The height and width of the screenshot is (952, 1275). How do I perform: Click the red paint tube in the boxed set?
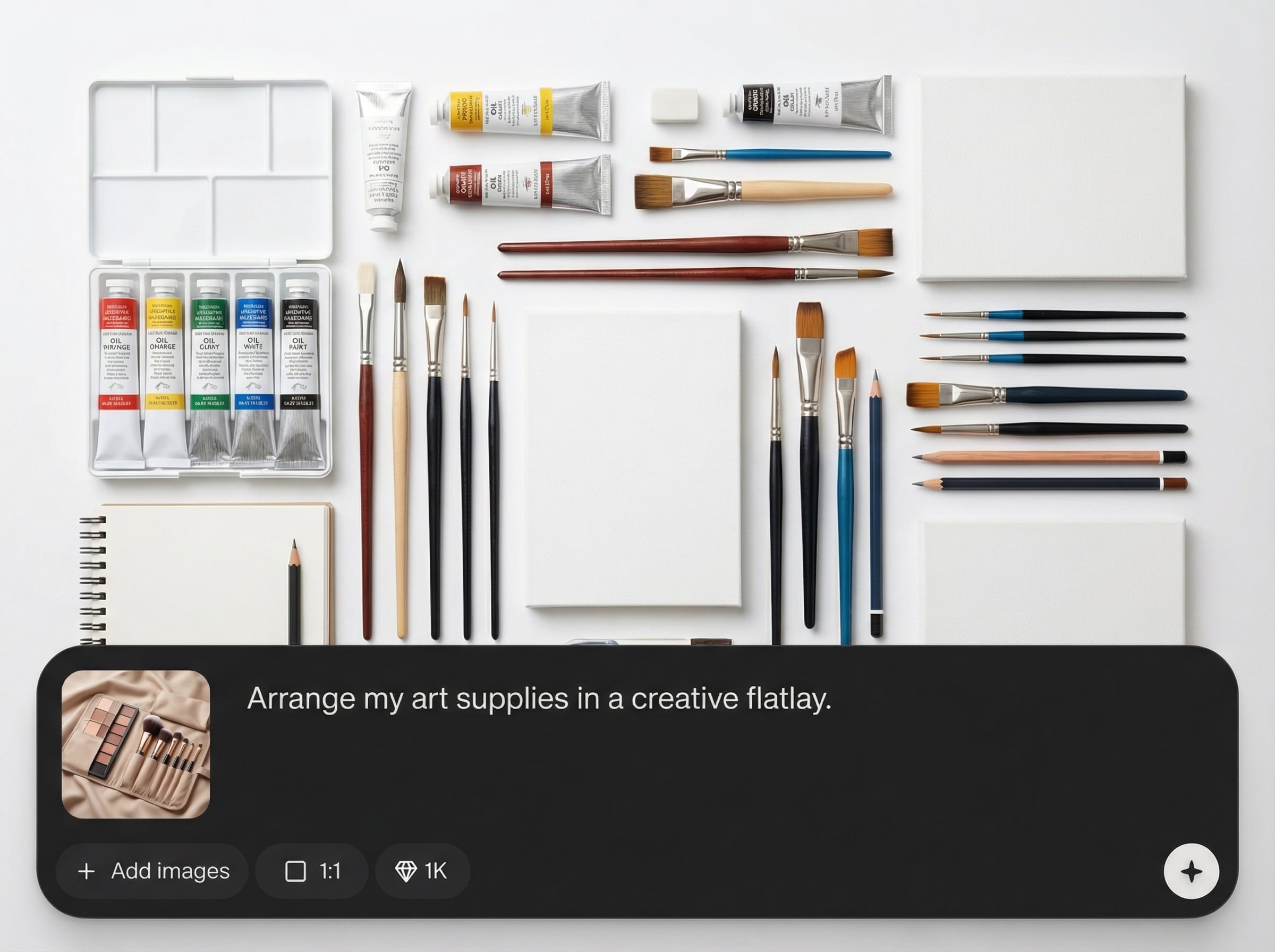pyautogui.click(x=118, y=372)
